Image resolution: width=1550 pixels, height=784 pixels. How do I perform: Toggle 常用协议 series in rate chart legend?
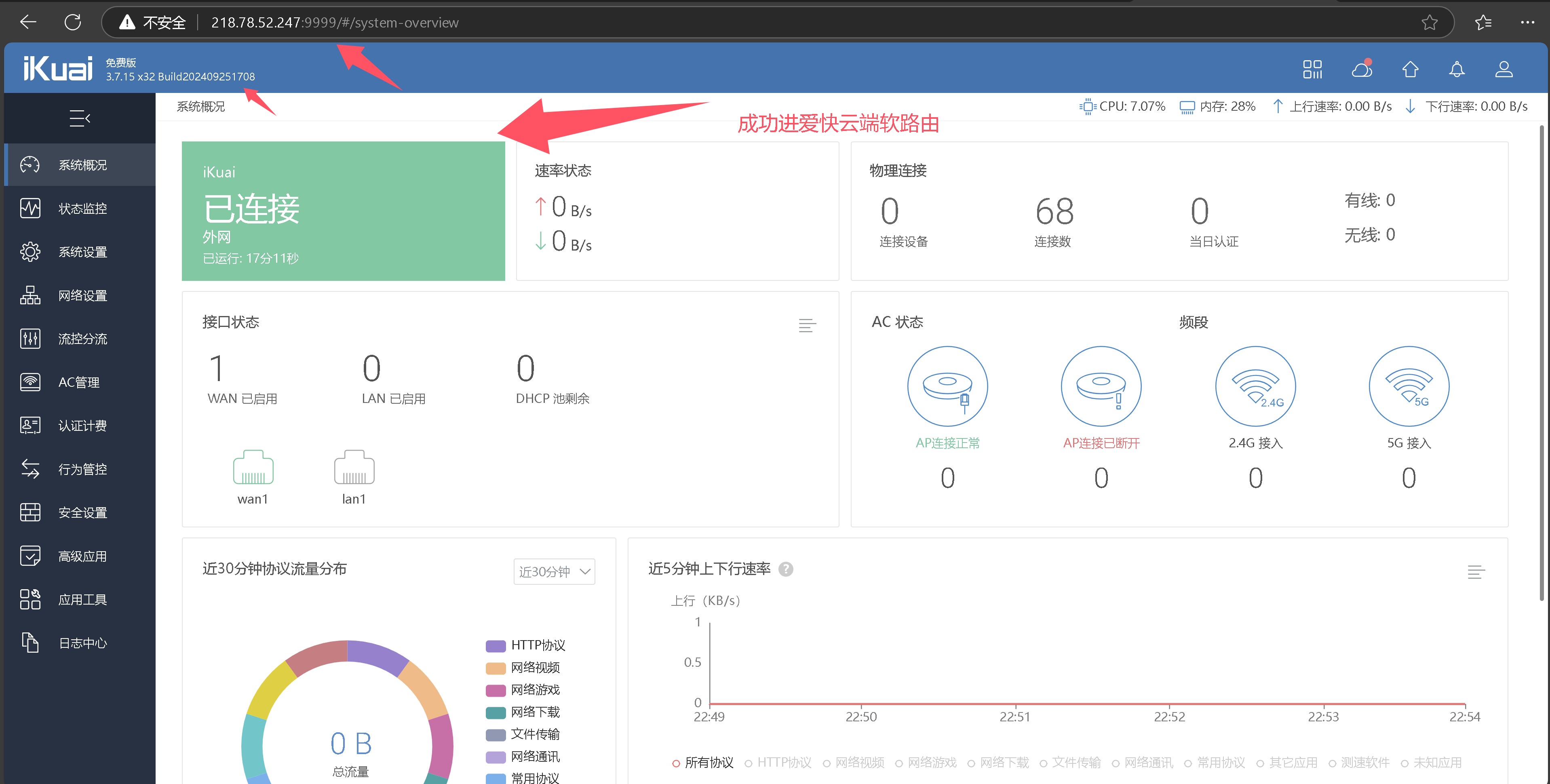tap(1214, 762)
